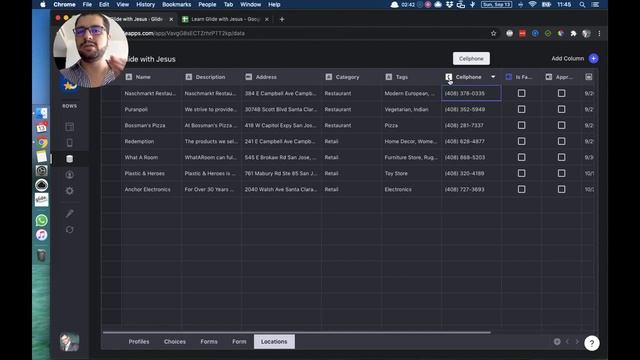This screenshot has height=360, width=640.
Task: Toggle Is Favorite checkbox for Redemption
Action: tap(521, 141)
